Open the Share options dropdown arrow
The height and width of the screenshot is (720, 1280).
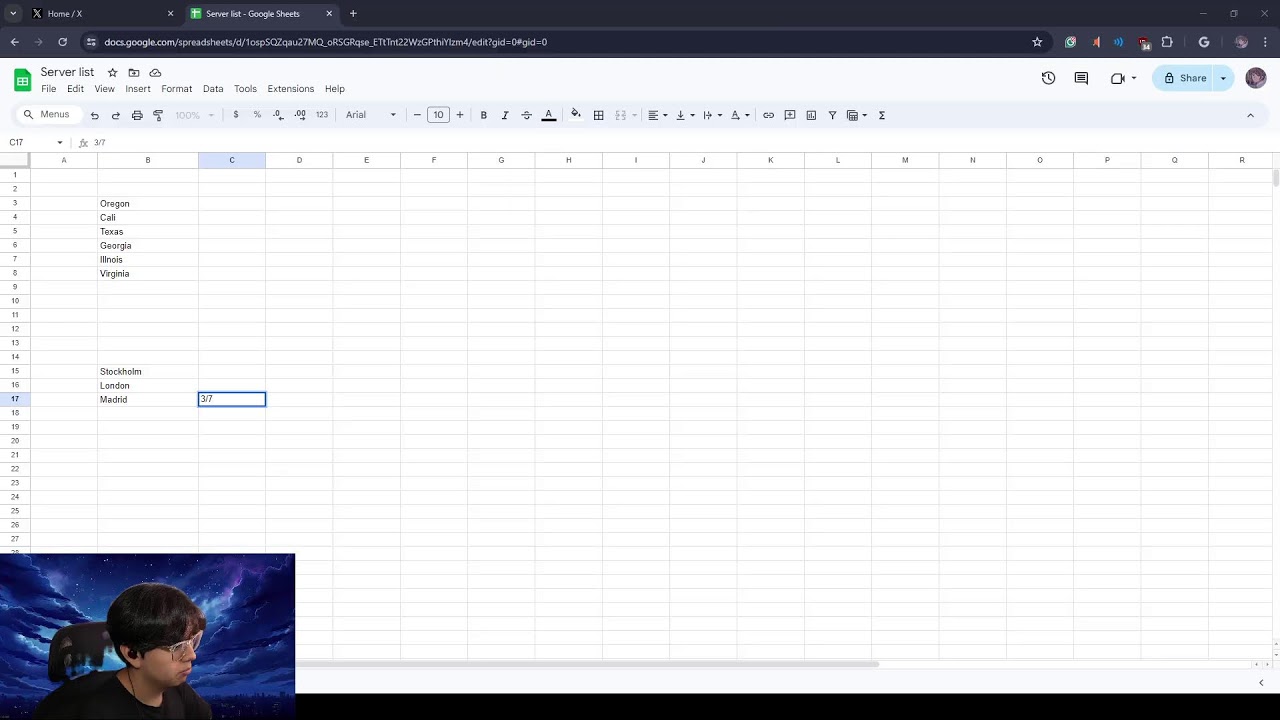point(1223,78)
